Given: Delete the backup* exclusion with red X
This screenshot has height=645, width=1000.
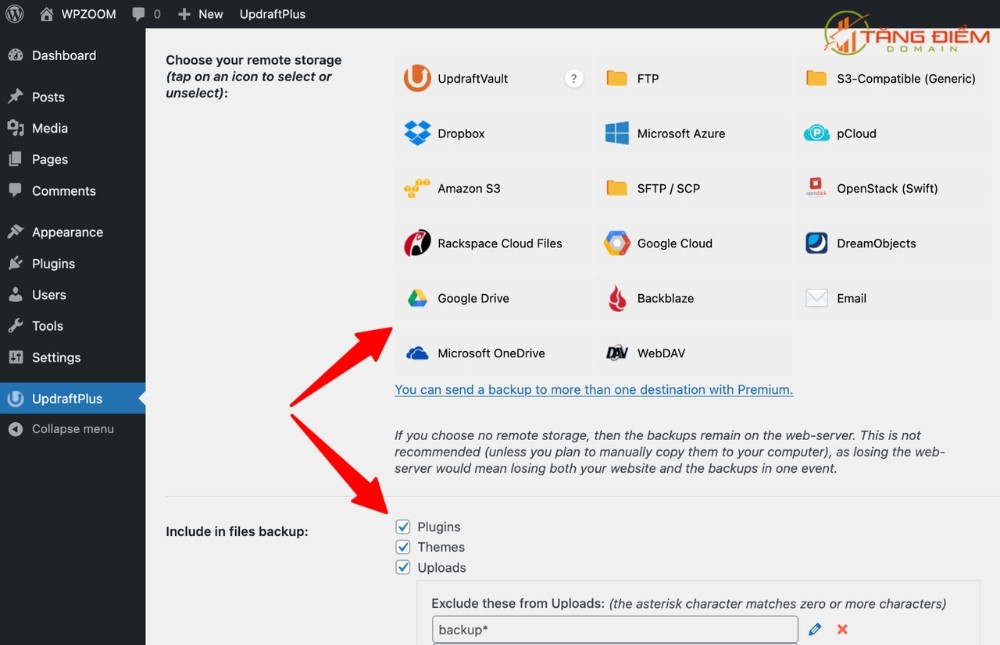Looking at the screenshot, I should (x=842, y=630).
